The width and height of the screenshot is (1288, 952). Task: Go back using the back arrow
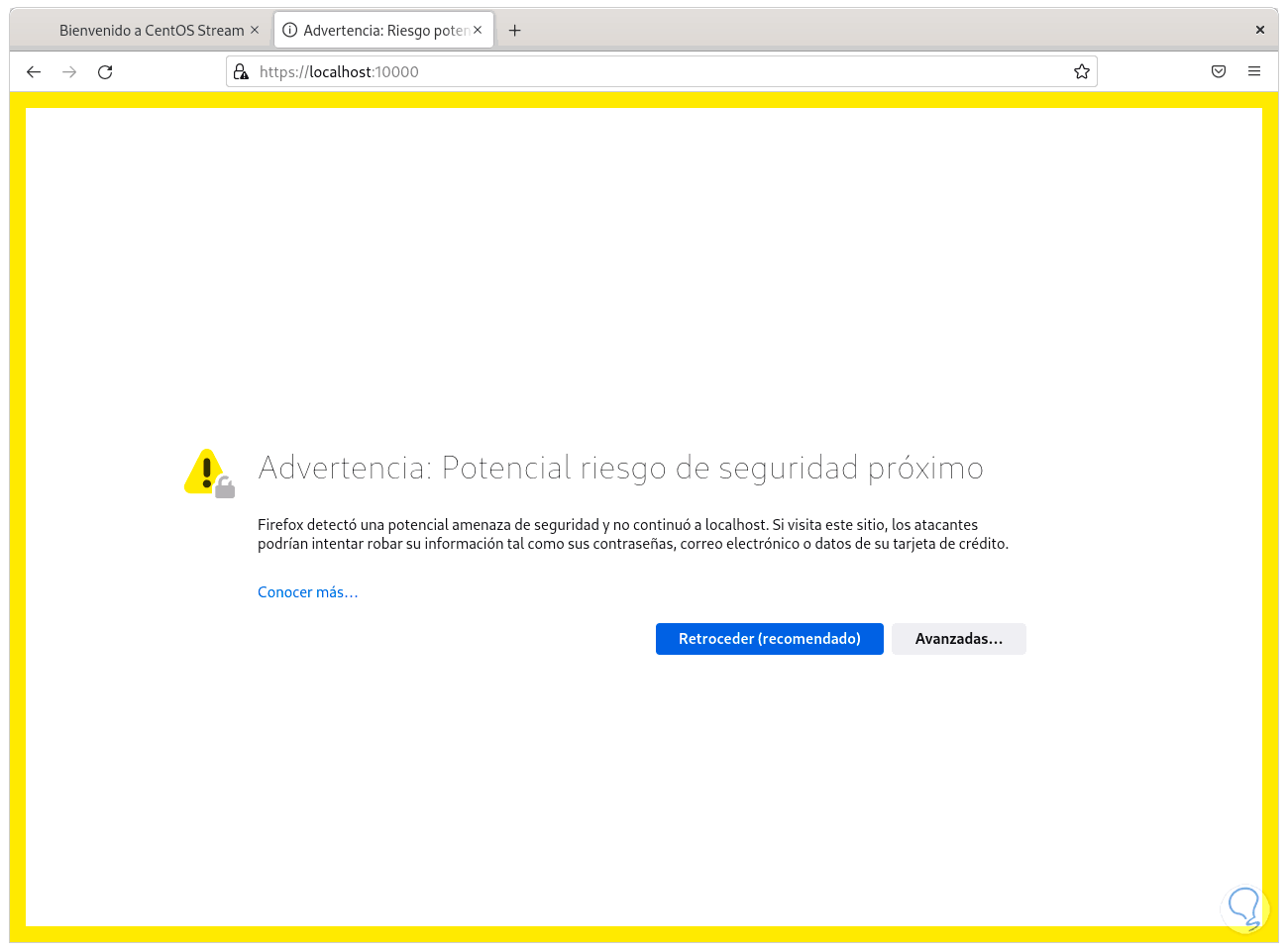click(x=34, y=72)
